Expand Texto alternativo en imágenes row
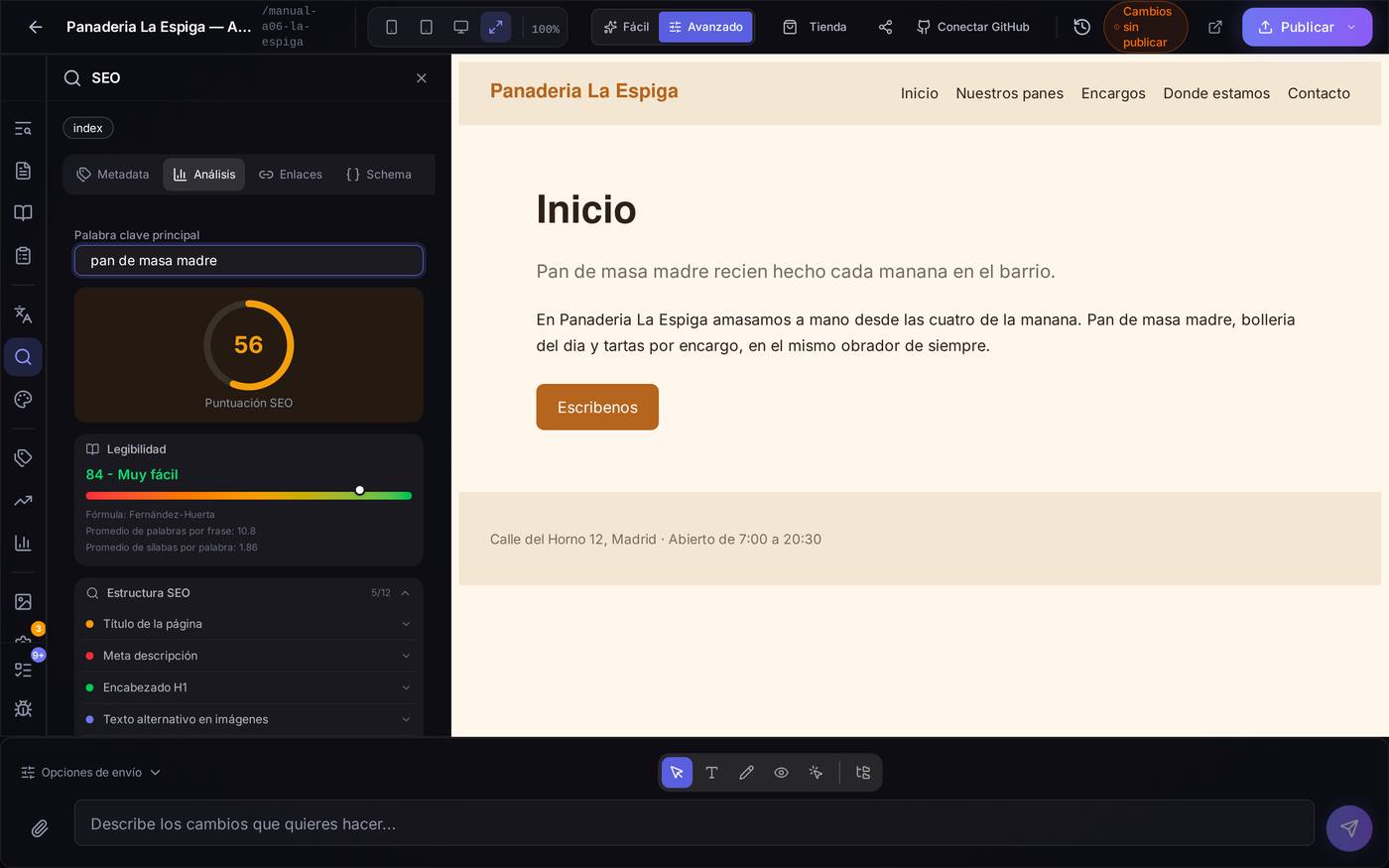The height and width of the screenshot is (868, 1389). click(x=248, y=719)
